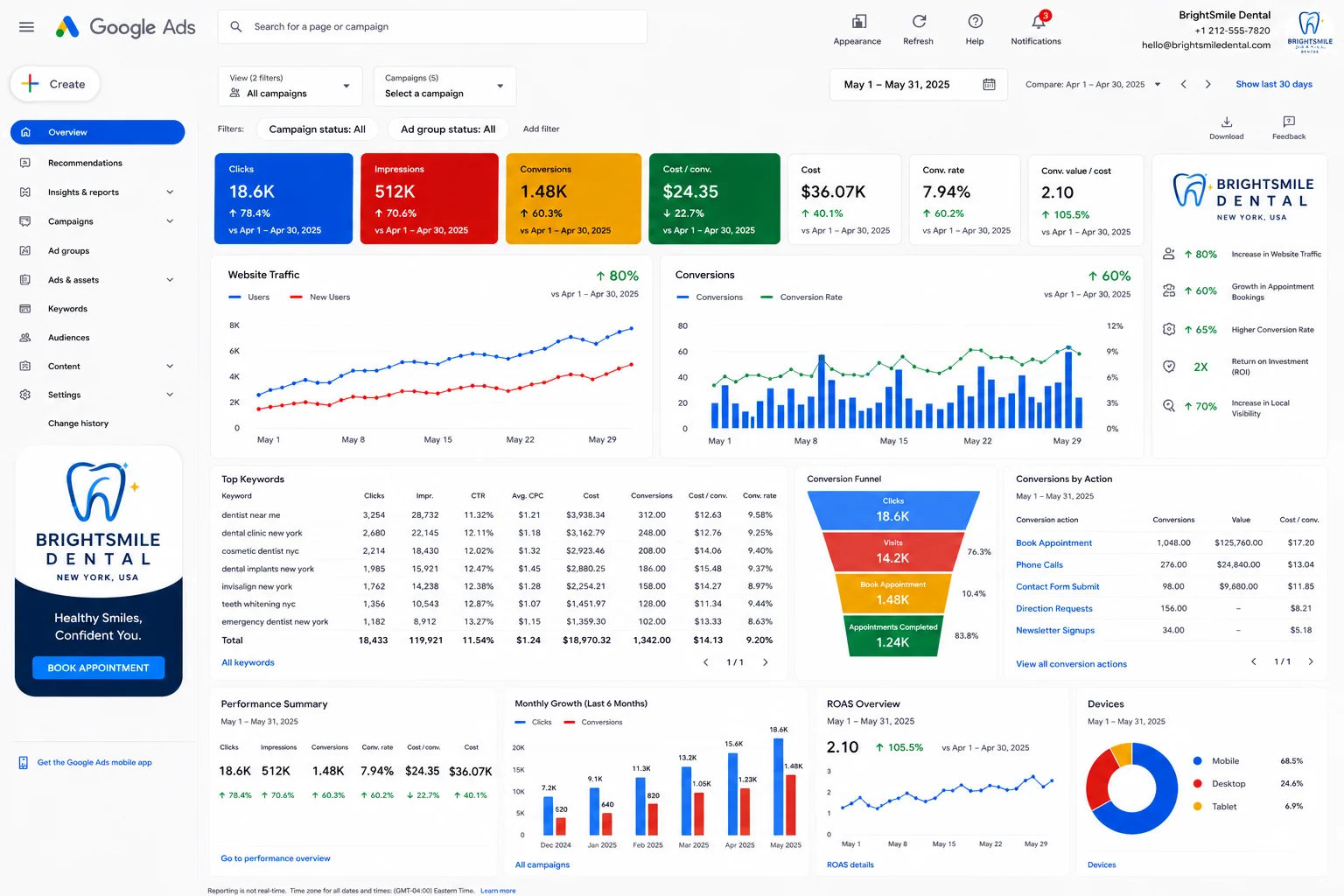Go to next page of Top Keywords

click(766, 662)
